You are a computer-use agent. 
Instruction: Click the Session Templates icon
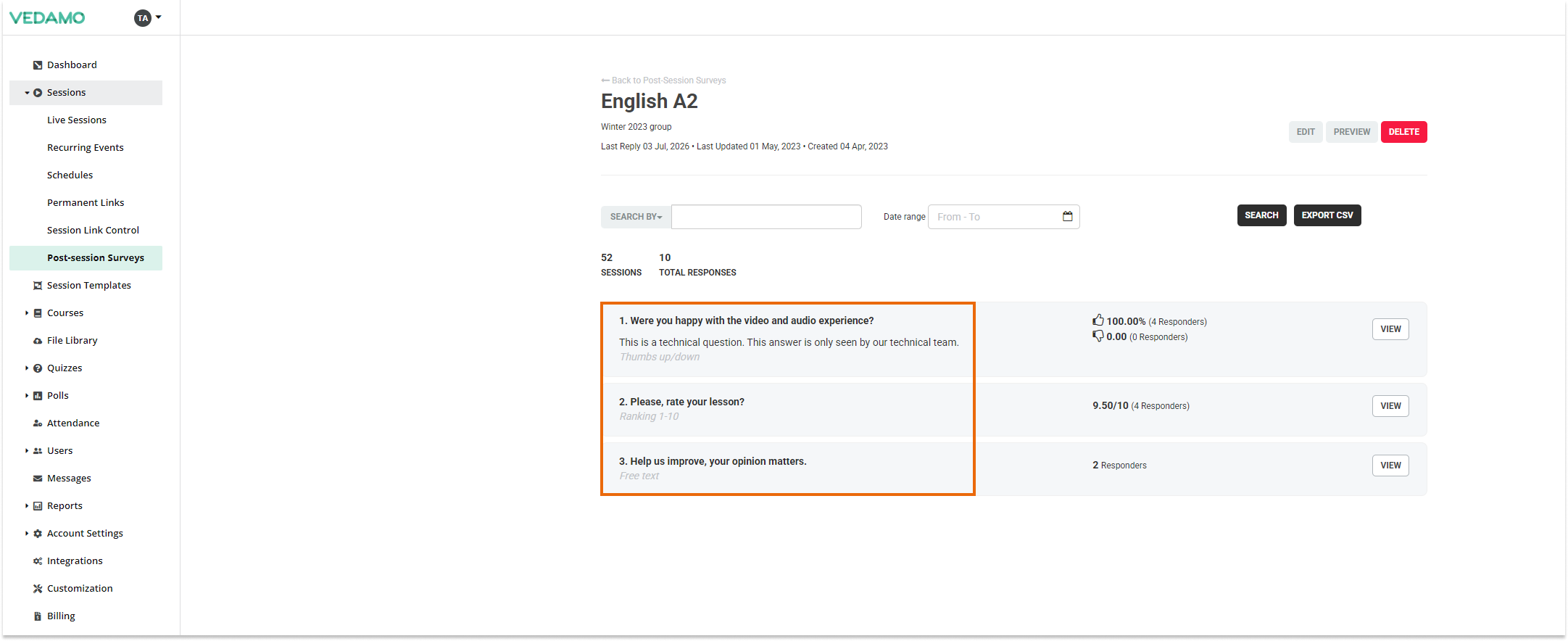(x=38, y=286)
